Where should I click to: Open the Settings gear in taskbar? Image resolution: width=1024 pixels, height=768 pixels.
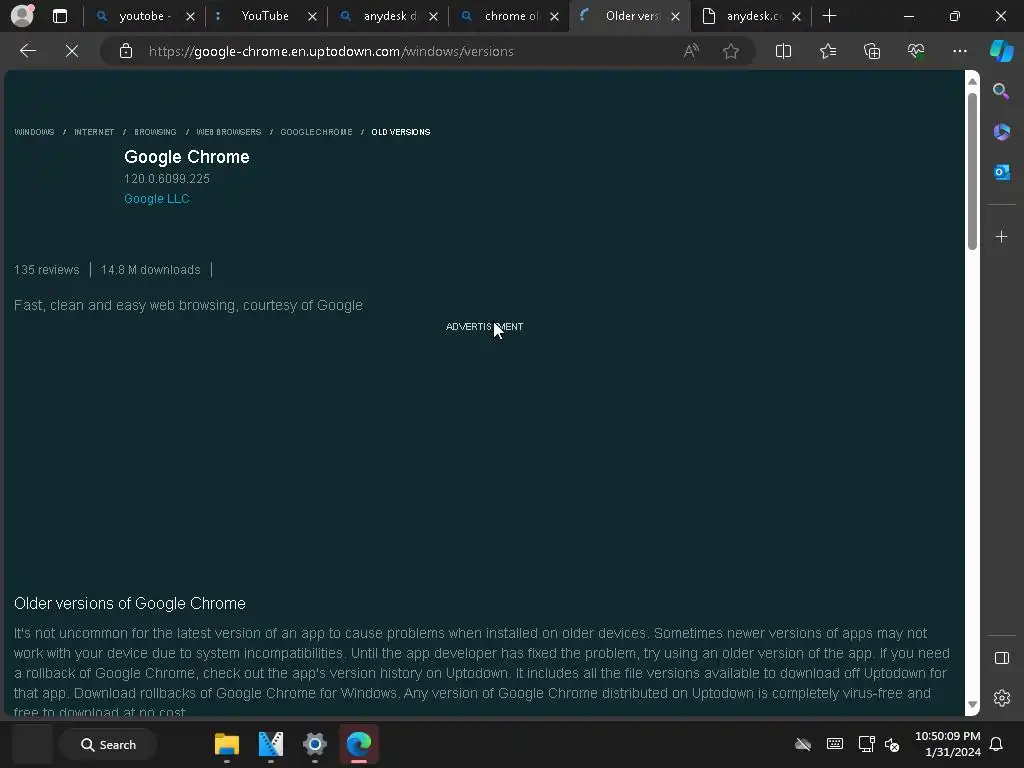pos(314,744)
